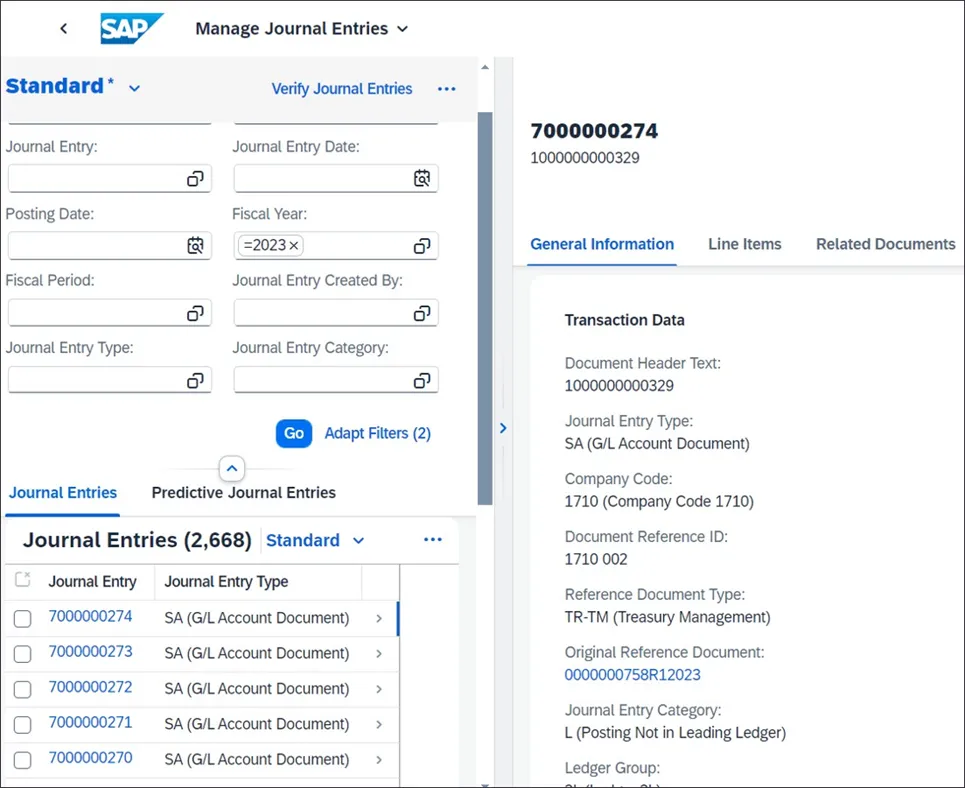Open original reference document 0000000758R12023

point(632,675)
